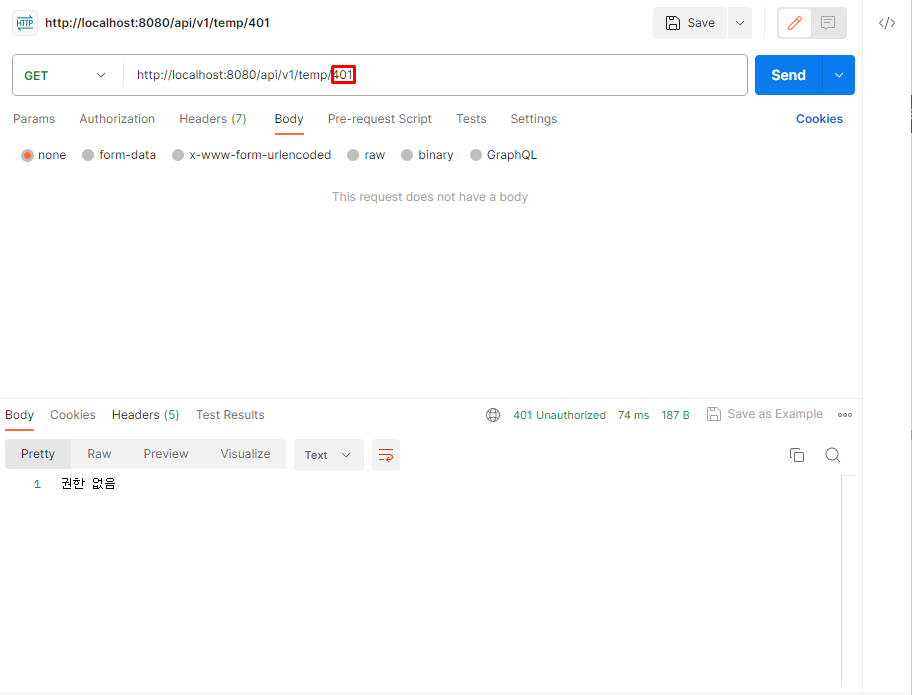Open the Pre-request Script tab
Viewport: 912px width, 695px height.
coord(380,119)
